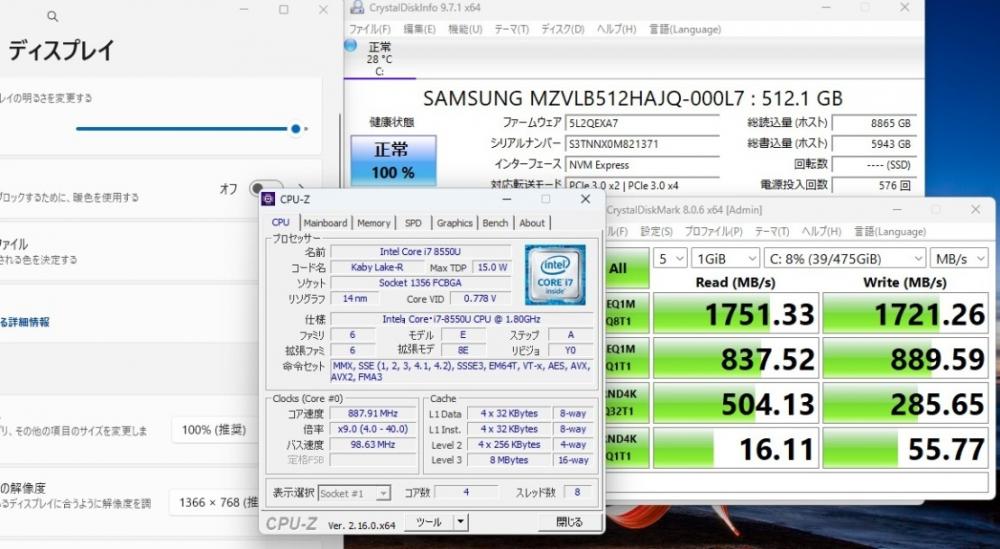Switch to the CPU tab in CPU-Z

(281, 223)
